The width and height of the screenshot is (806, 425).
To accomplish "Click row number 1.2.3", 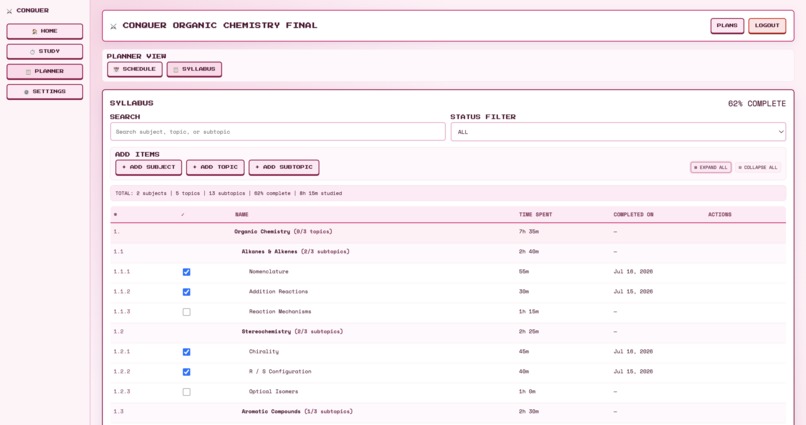I will [122, 392].
